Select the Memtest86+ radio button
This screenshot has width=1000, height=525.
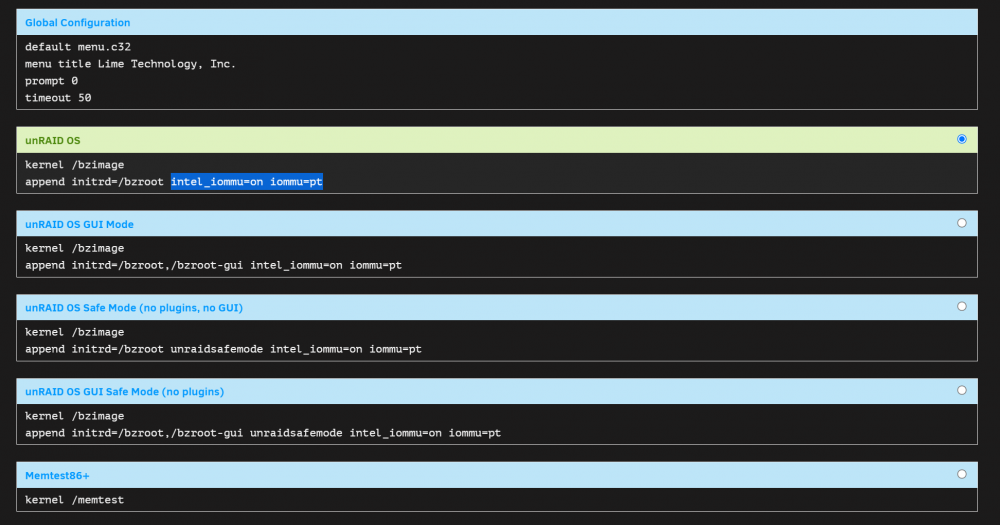(961, 474)
